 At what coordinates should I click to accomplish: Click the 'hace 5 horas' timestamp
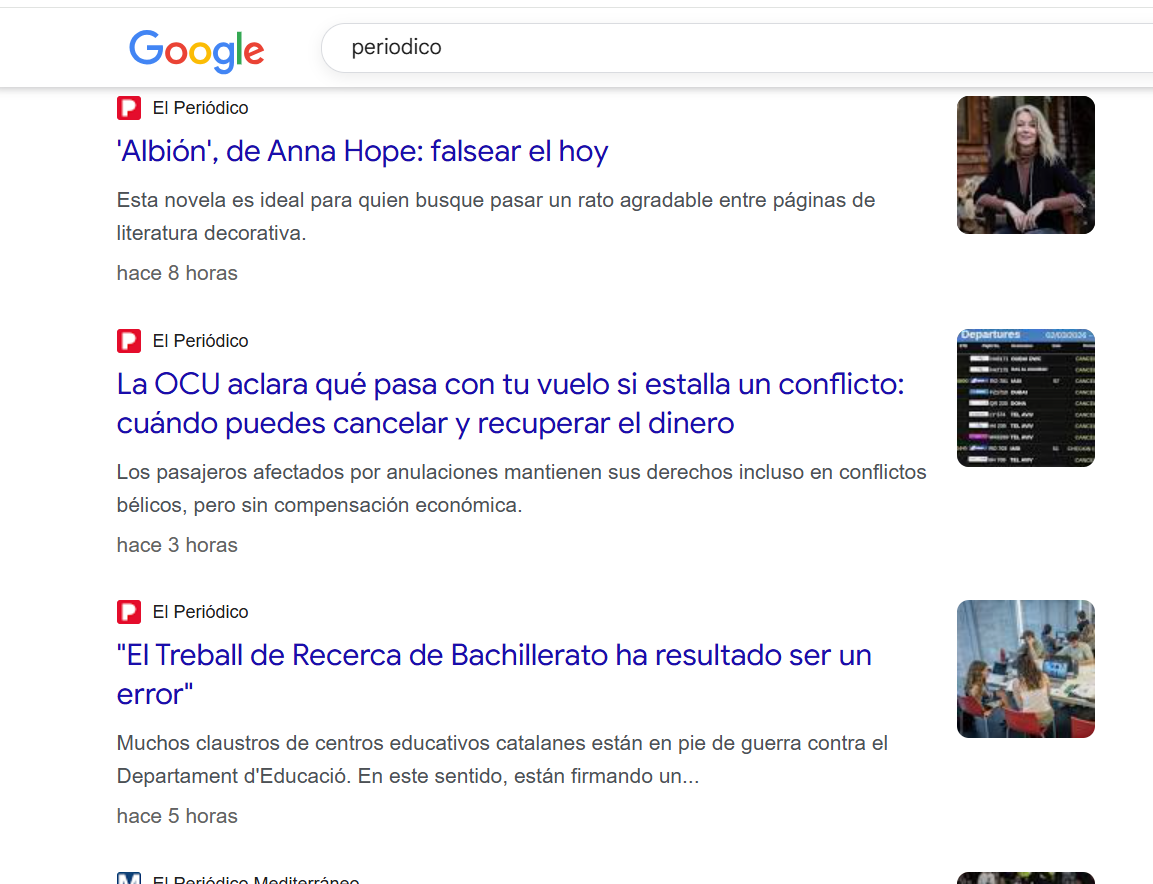coord(177,816)
